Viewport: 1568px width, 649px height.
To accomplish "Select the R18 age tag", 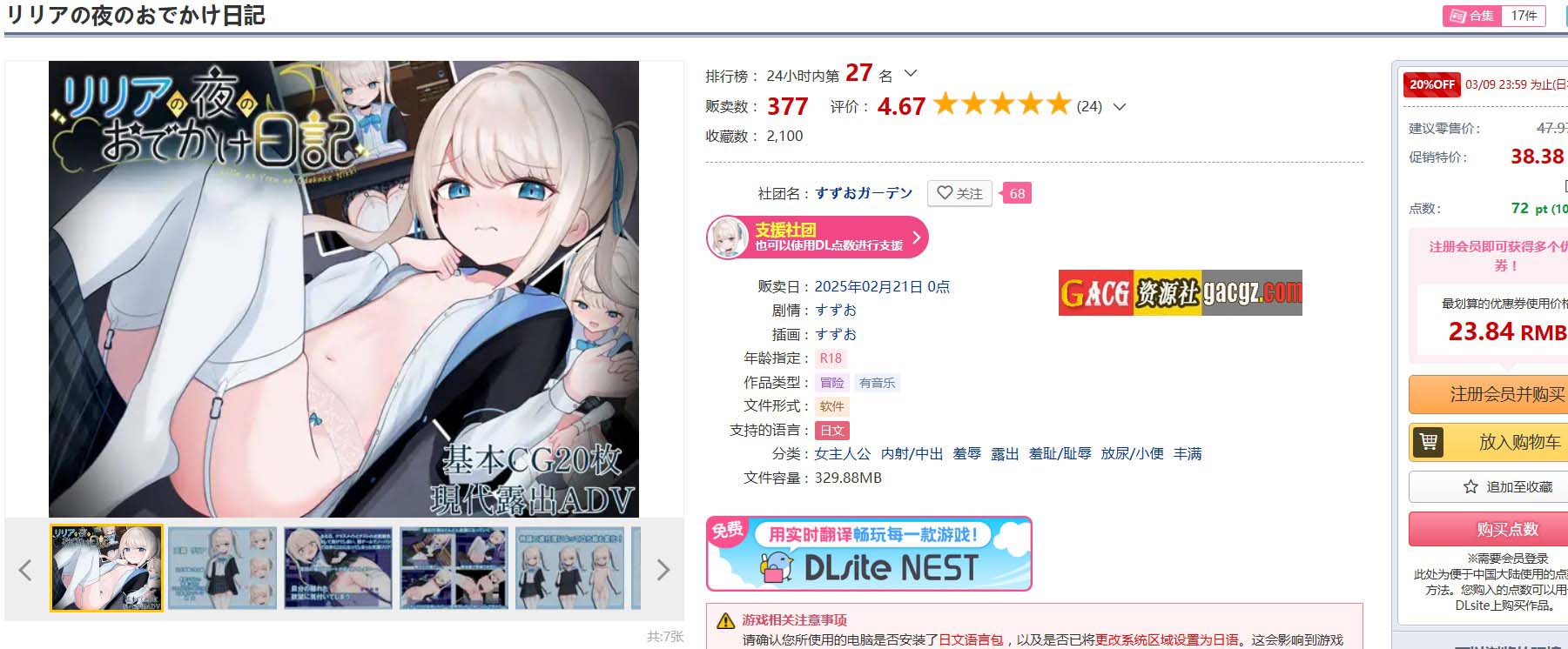I will click(x=831, y=358).
